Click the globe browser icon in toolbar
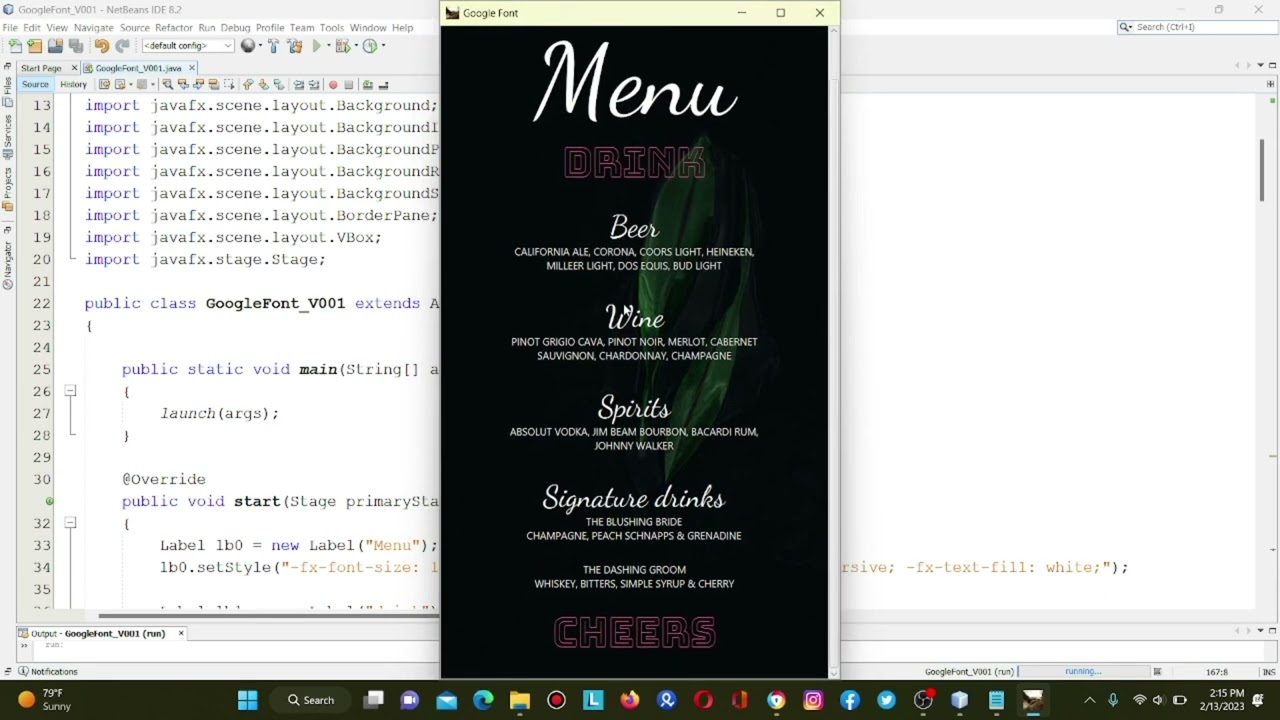The height and width of the screenshot is (720, 1280). click(247, 46)
